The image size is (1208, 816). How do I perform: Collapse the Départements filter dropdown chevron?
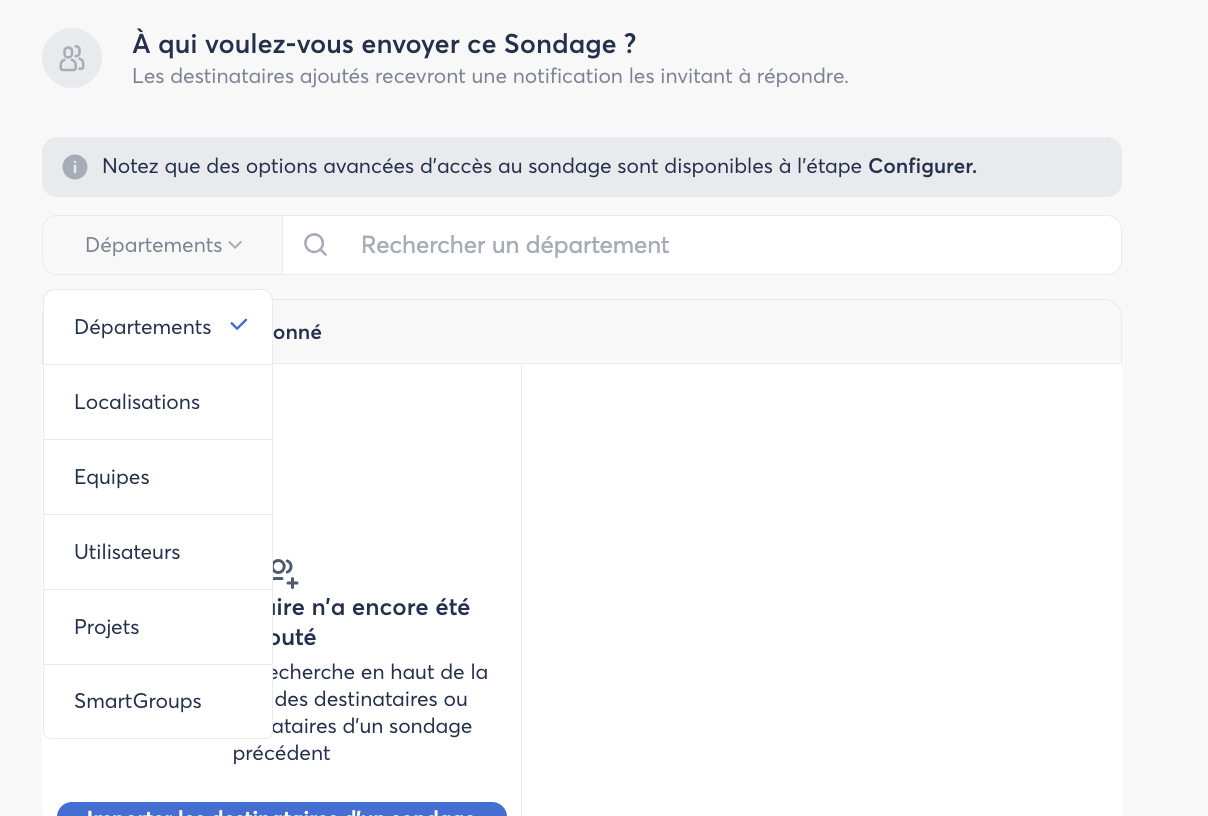pos(235,245)
